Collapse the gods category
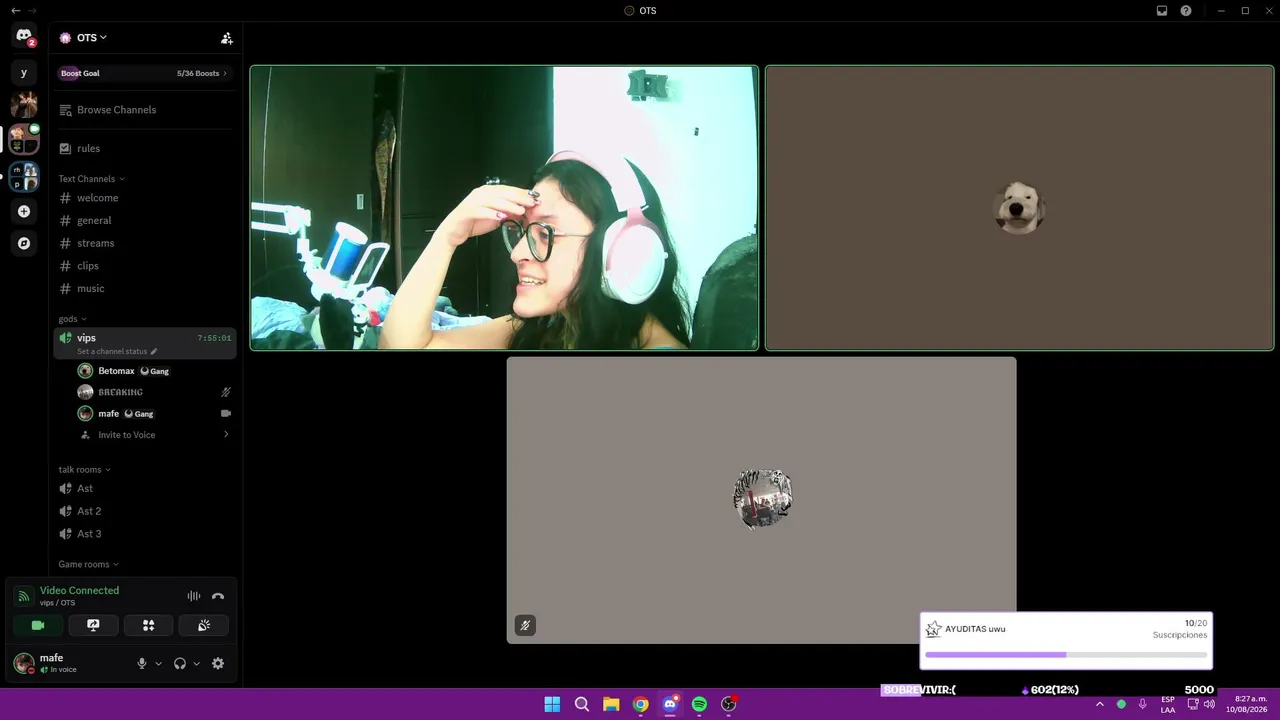Screen dimensions: 1280x720 point(72,319)
